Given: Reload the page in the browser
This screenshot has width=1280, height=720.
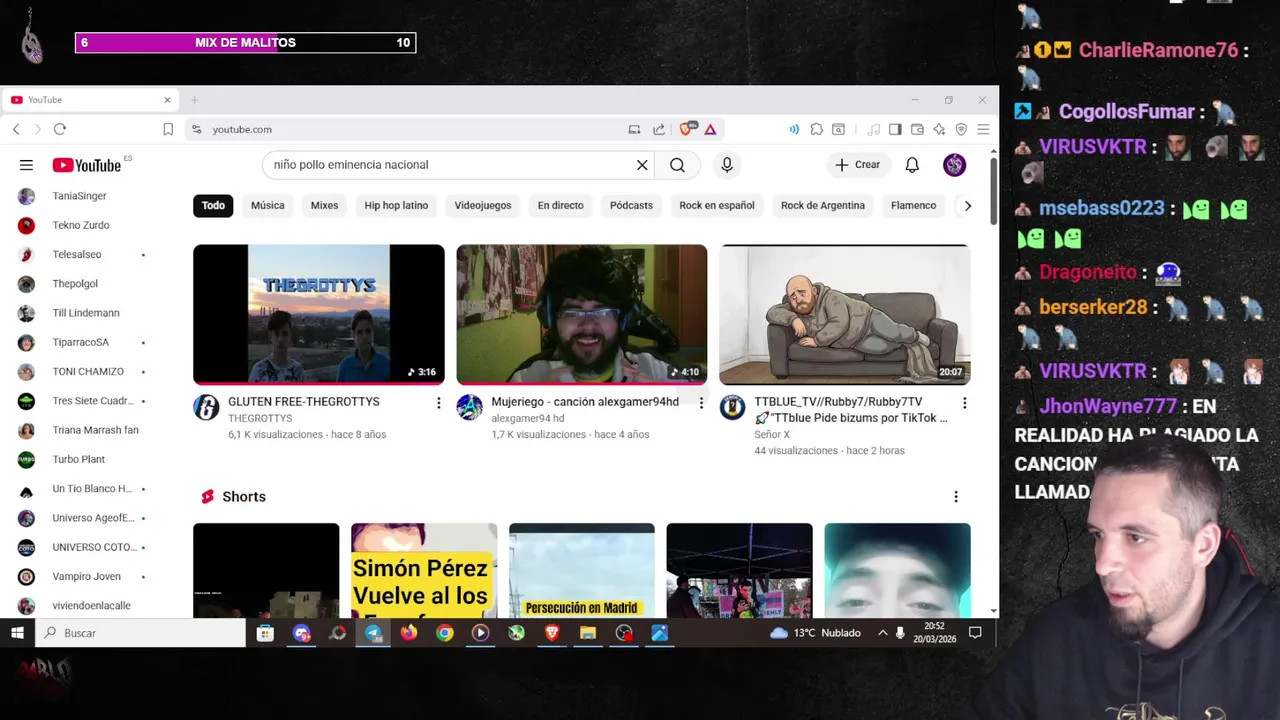Looking at the screenshot, I should point(60,129).
